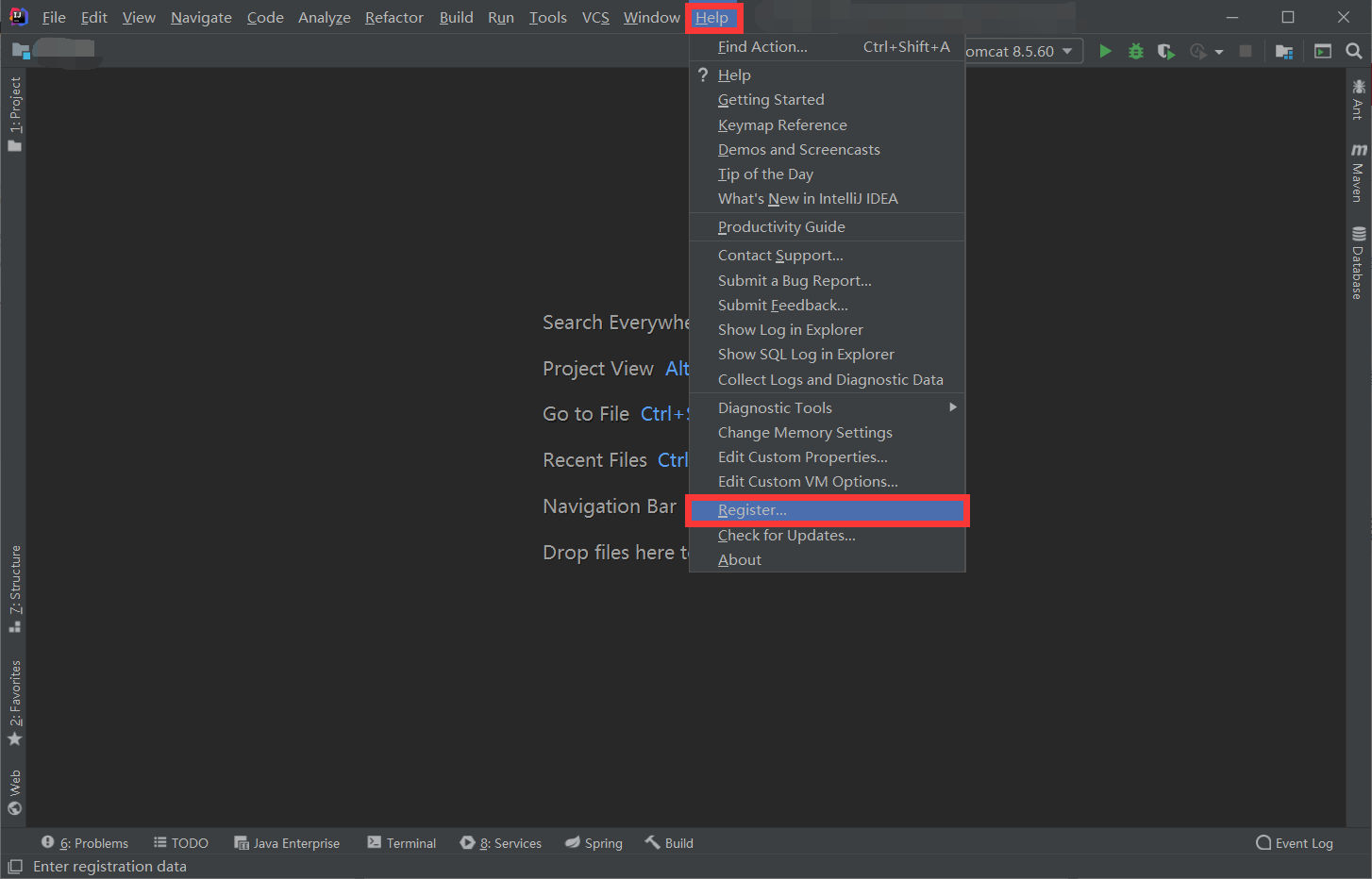Viewport: 1372px width, 879px height.
Task: Select Collect Logs and Diagnostic Data
Action: (828, 379)
